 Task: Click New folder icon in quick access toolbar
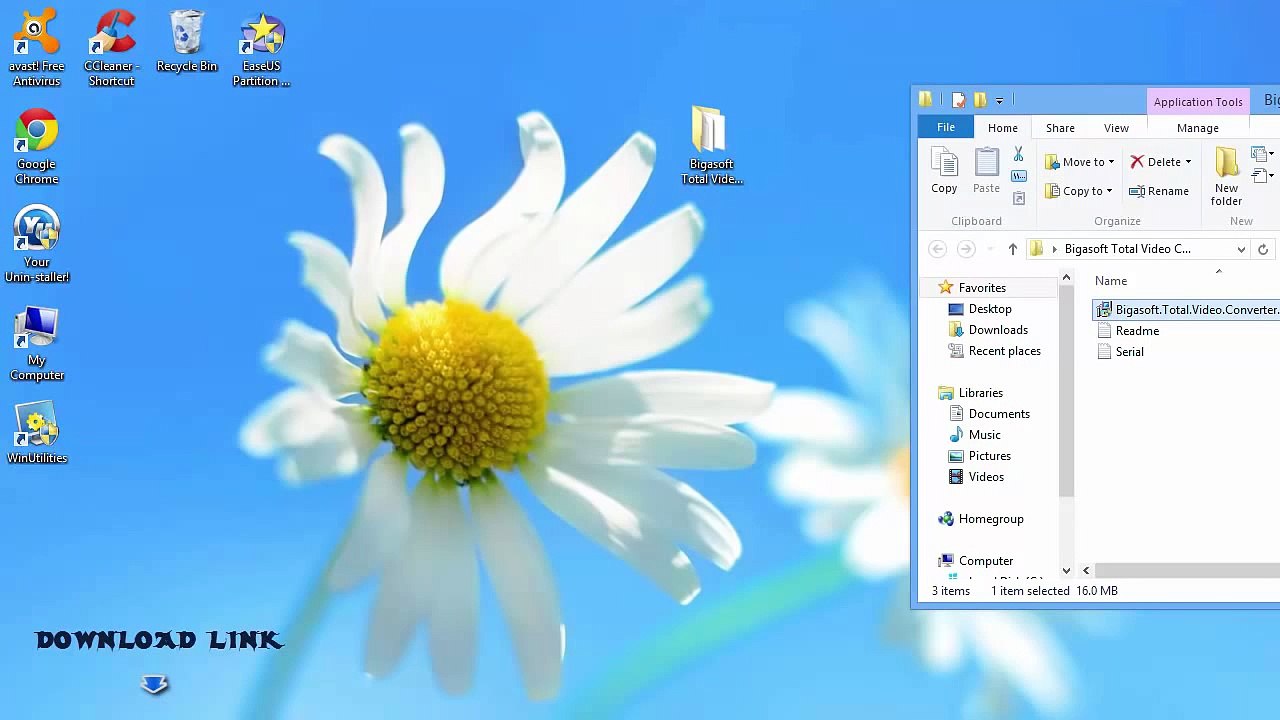pyautogui.click(x=980, y=99)
